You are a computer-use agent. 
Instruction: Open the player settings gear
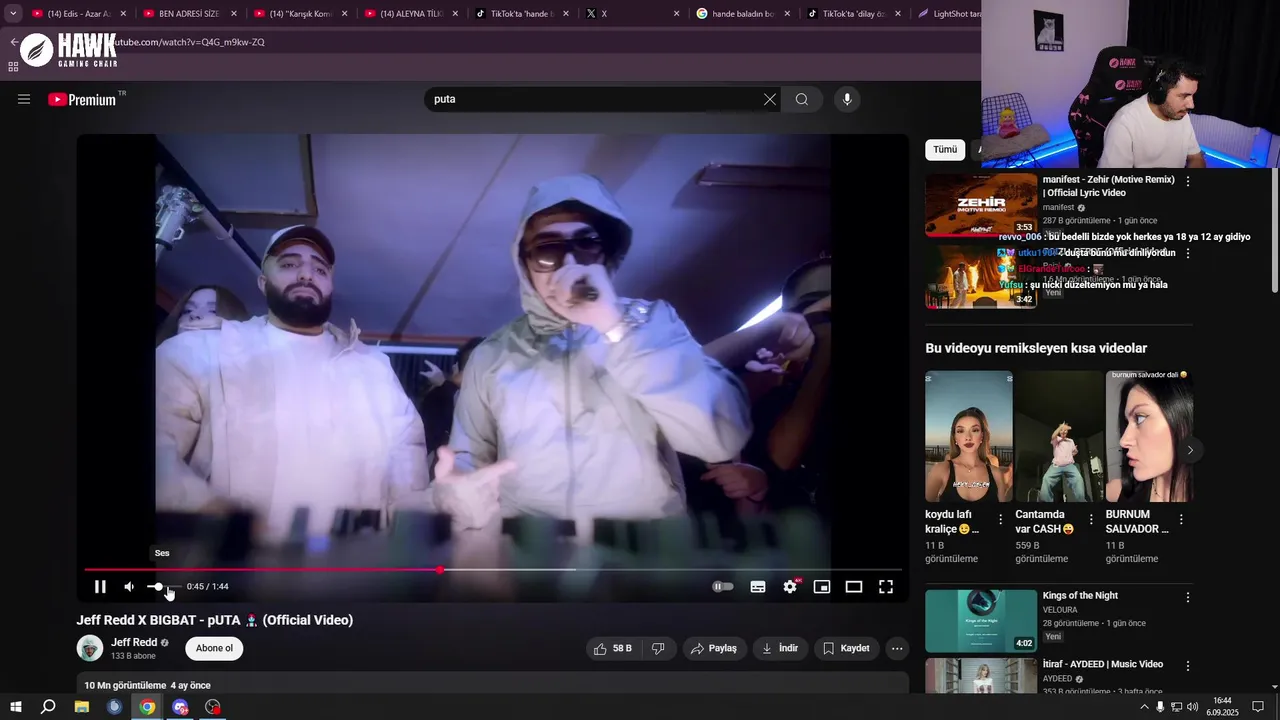tap(790, 587)
